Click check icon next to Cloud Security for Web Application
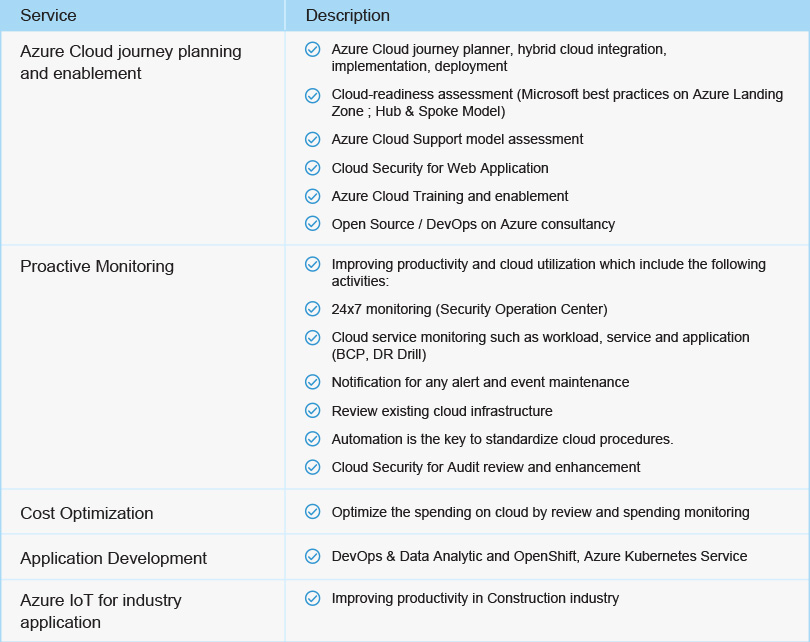 313,168
